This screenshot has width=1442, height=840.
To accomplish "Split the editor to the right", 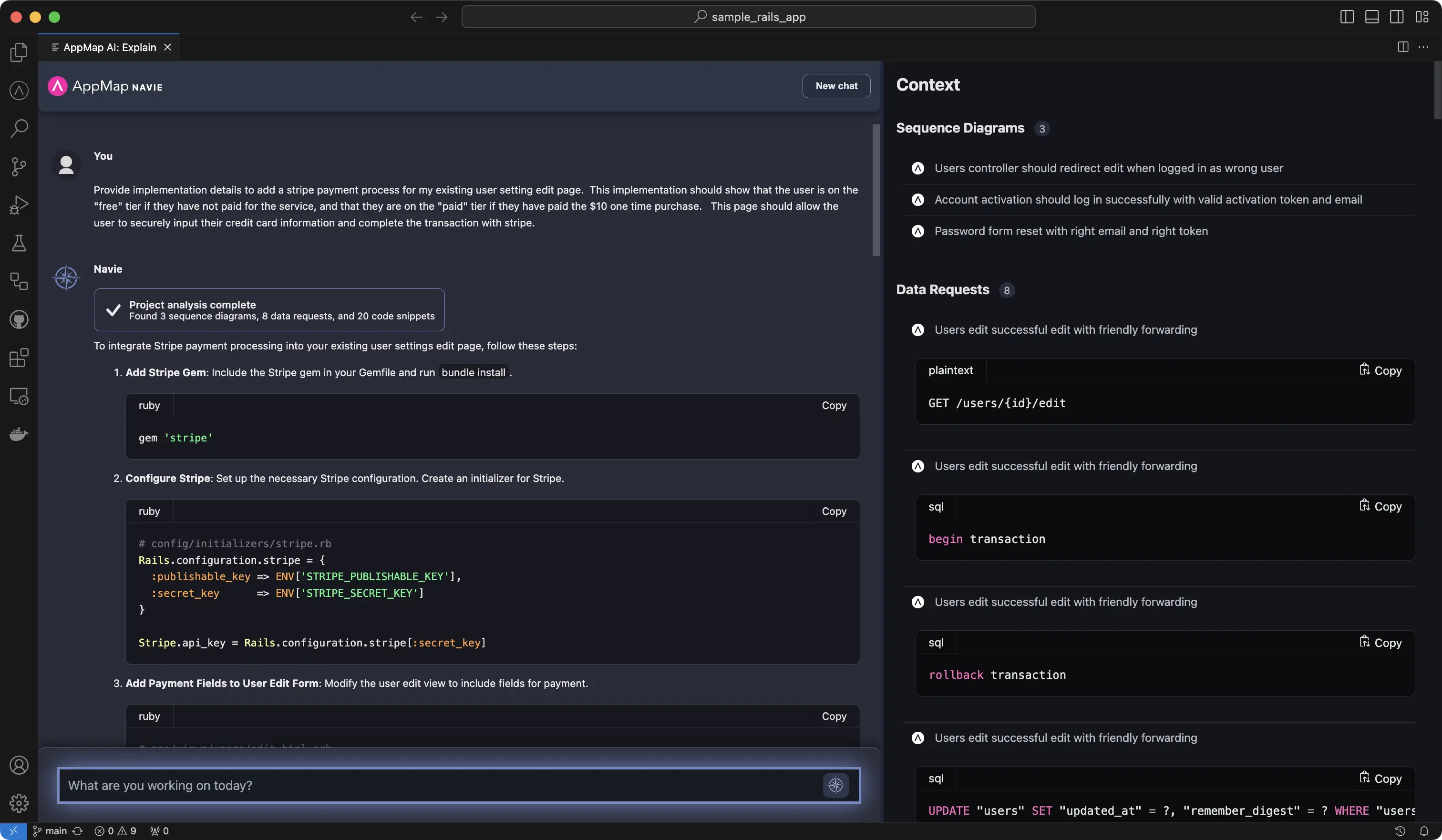I will point(1403,47).
